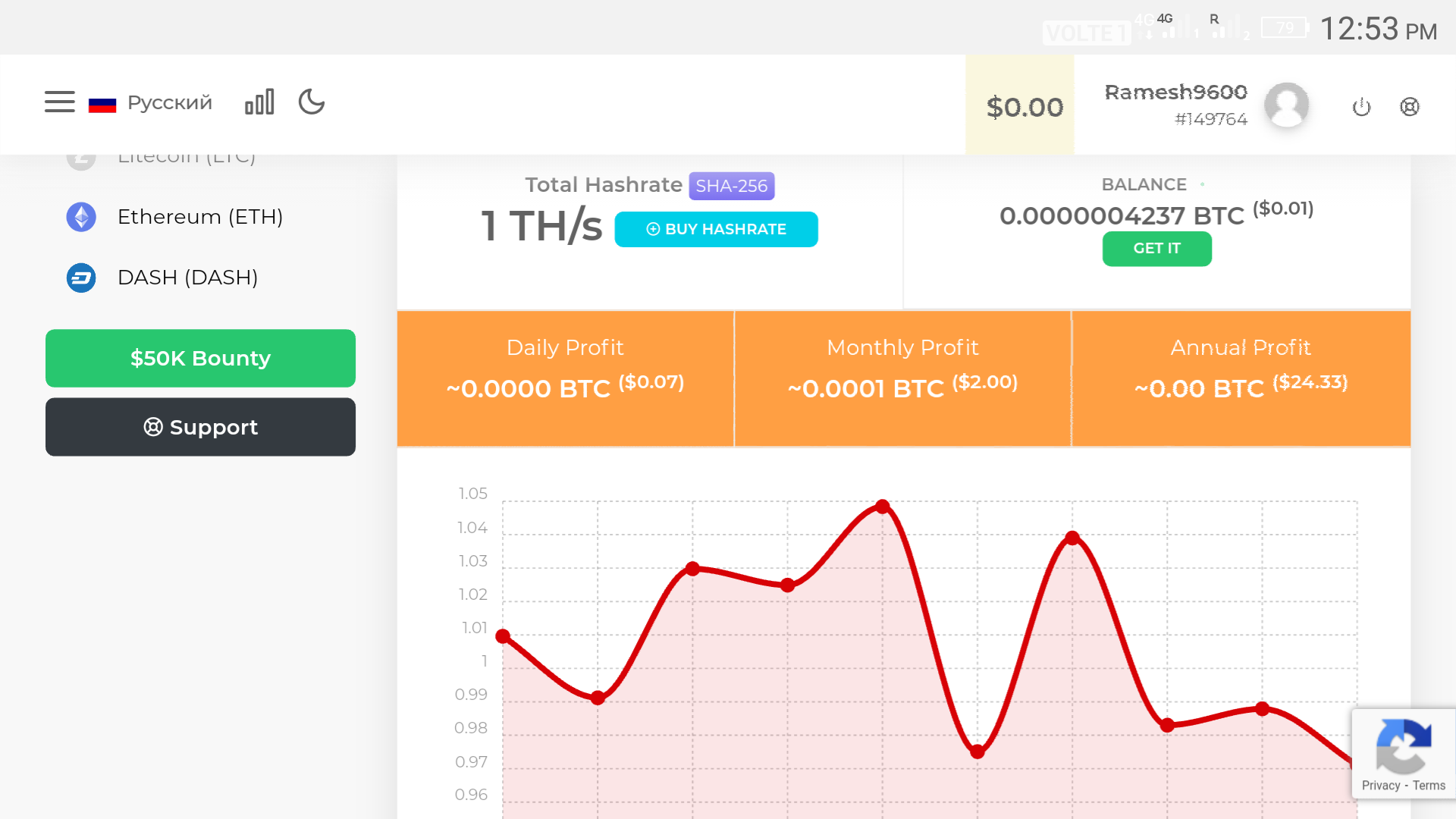Click the chart's highest peak data point
This screenshot has width=1456, height=819.
pyautogui.click(x=882, y=506)
